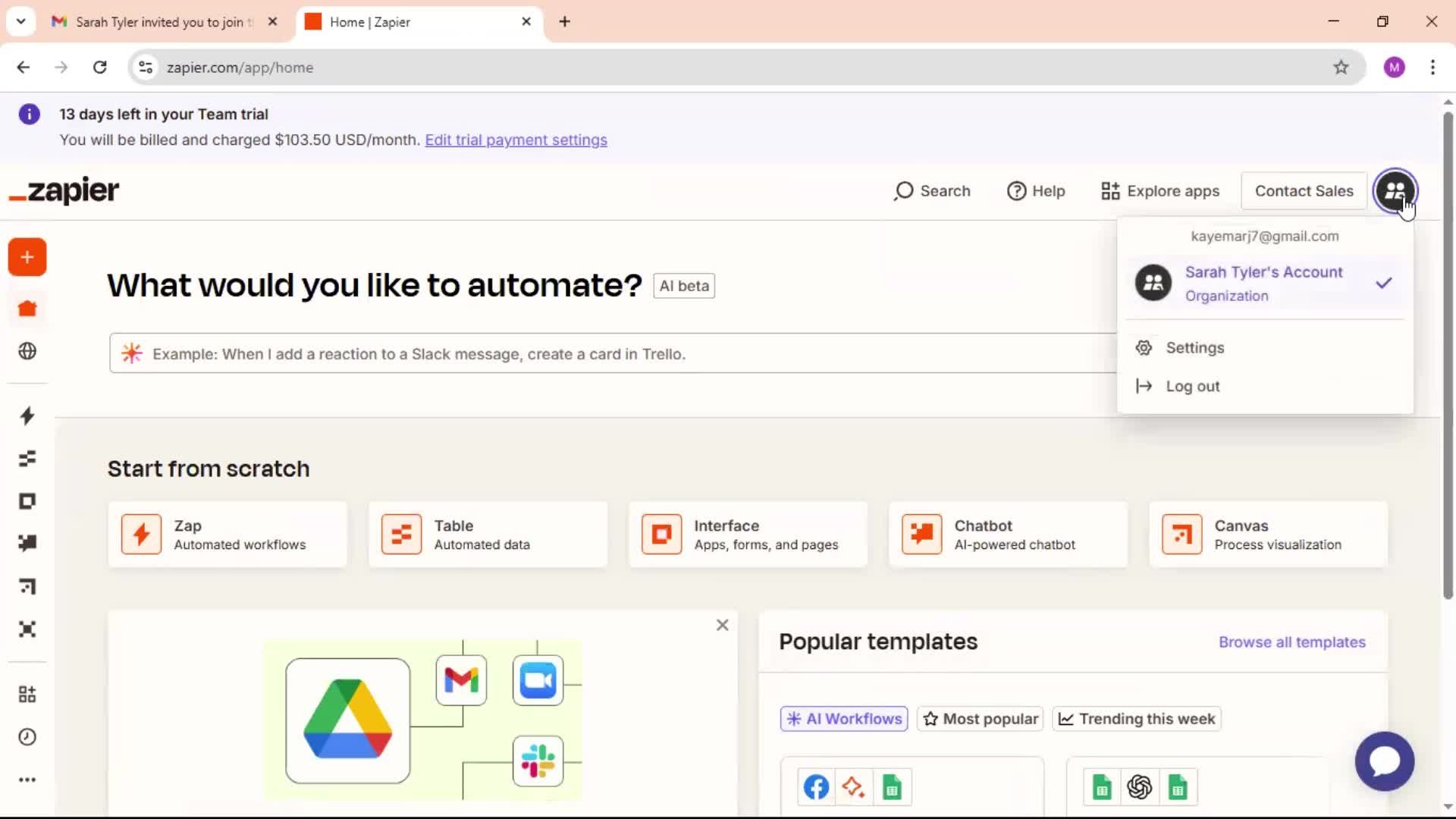The width and height of the screenshot is (1456, 819).
Task: Open Zaps lightning bolt icon in sidebar
Action: click(27, 416)
